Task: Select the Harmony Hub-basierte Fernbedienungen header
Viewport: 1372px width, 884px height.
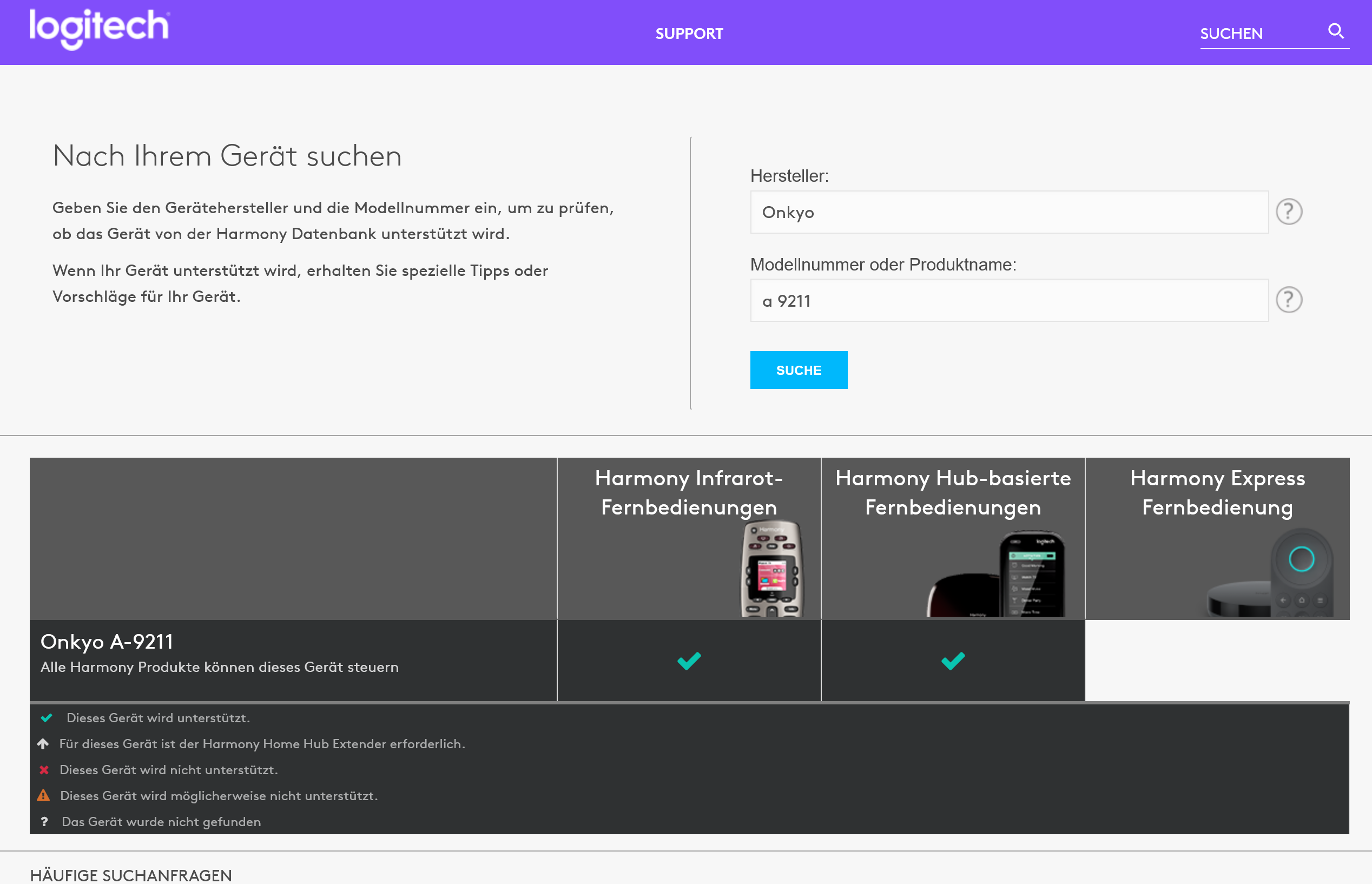Action: tap(953, 492)
